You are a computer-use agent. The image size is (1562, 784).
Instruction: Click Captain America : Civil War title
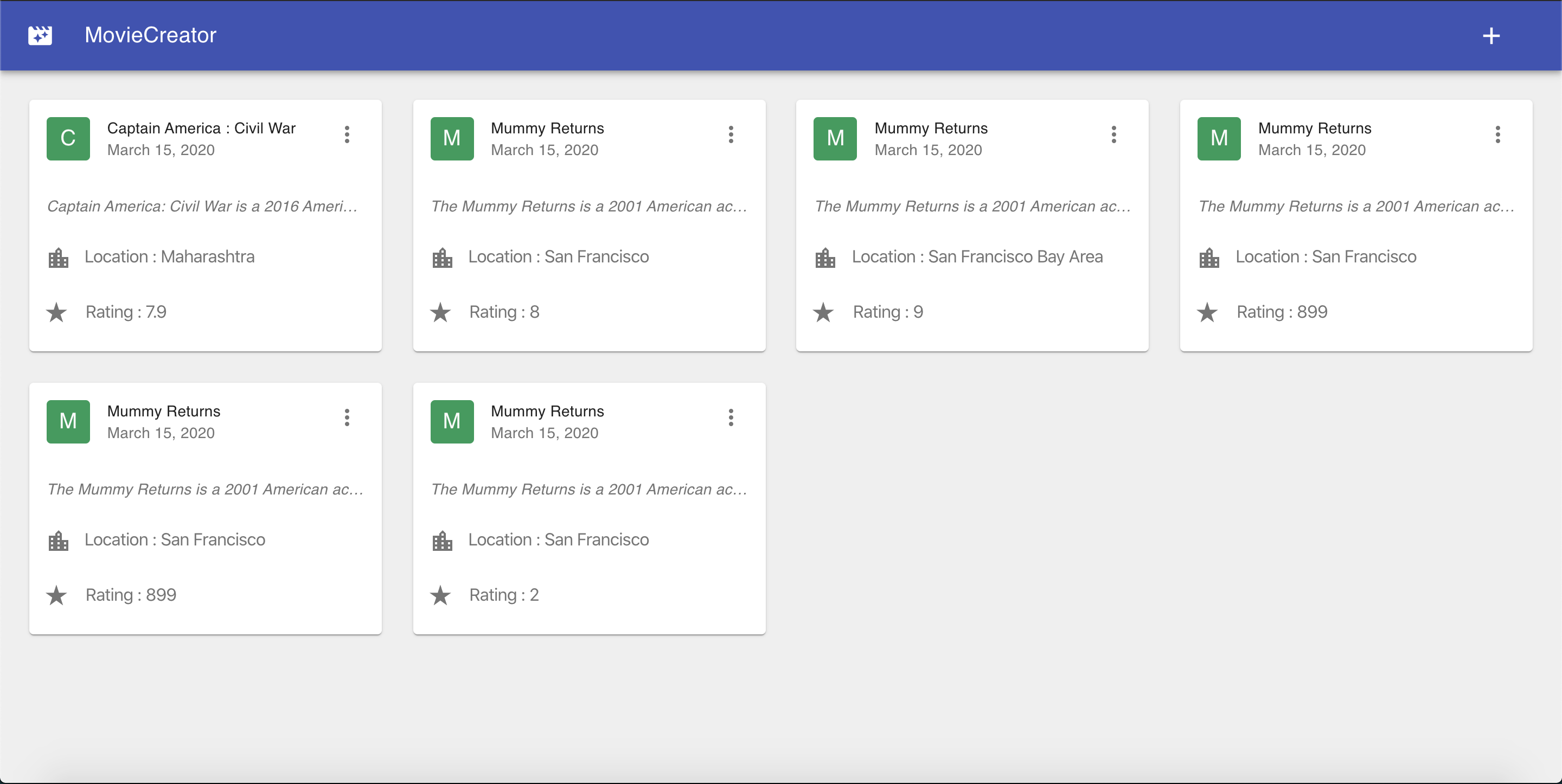tap(201, 128)
